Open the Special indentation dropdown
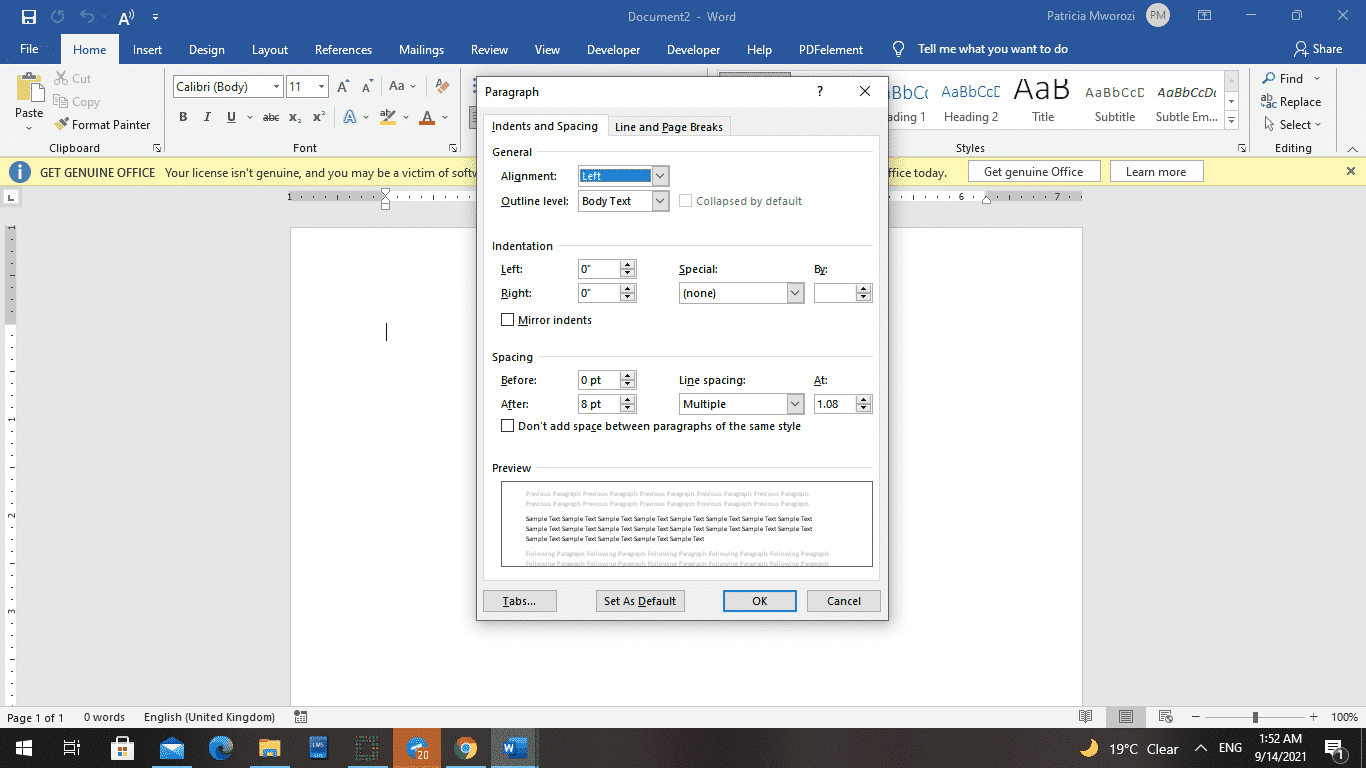The width and height of the screenshot is (1366, 768). pyautogui.click(x=796, y=292)
